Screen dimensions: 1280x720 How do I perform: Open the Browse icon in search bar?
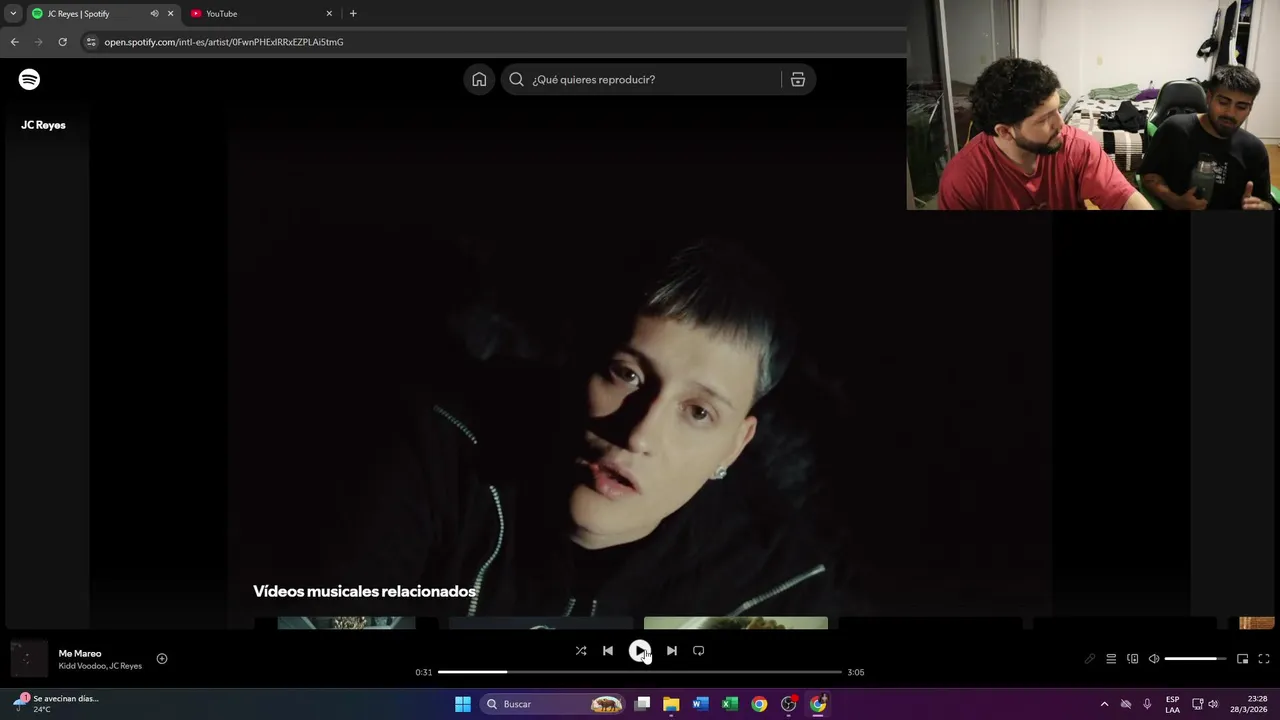click(798, 80)
